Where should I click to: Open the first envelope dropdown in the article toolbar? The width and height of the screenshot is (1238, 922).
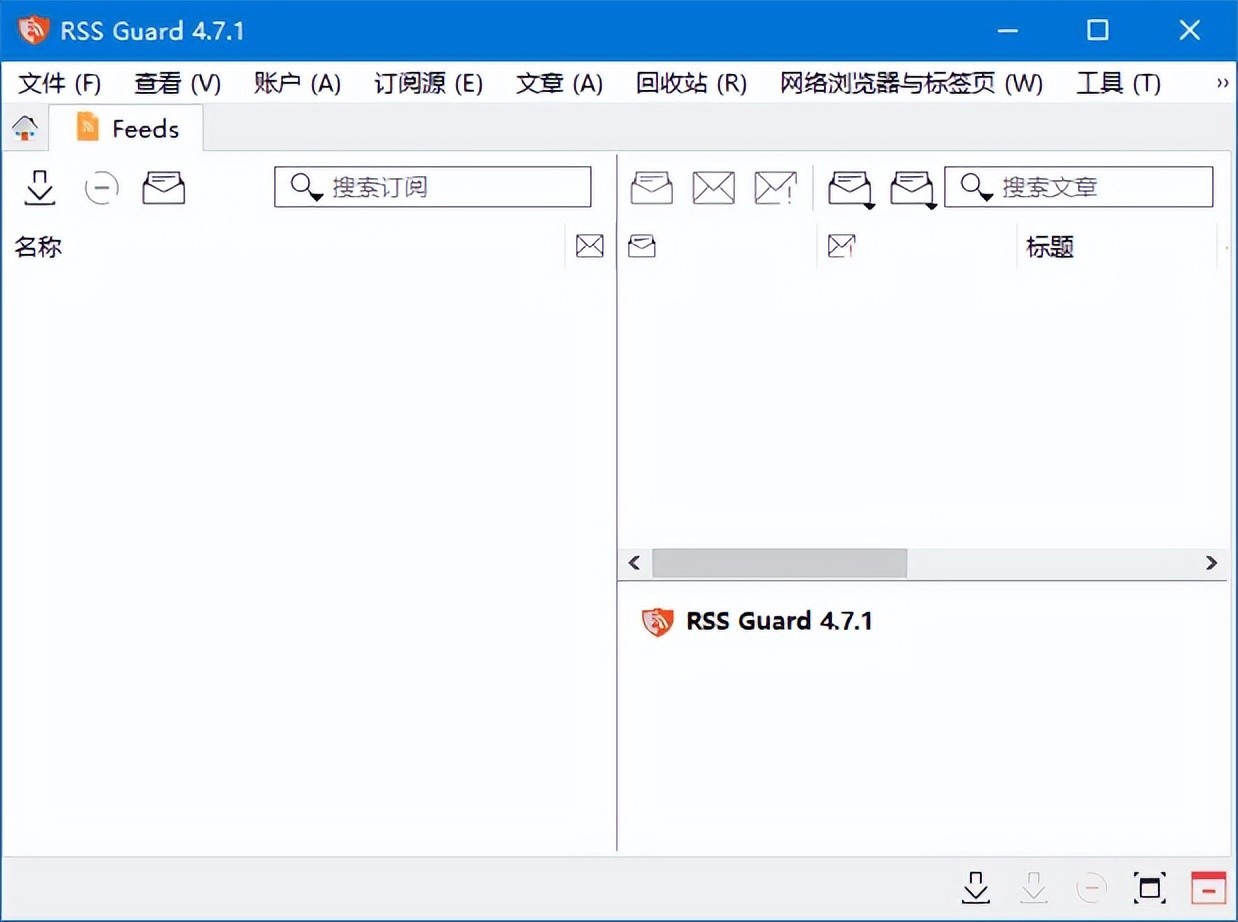tap(852, 188)
